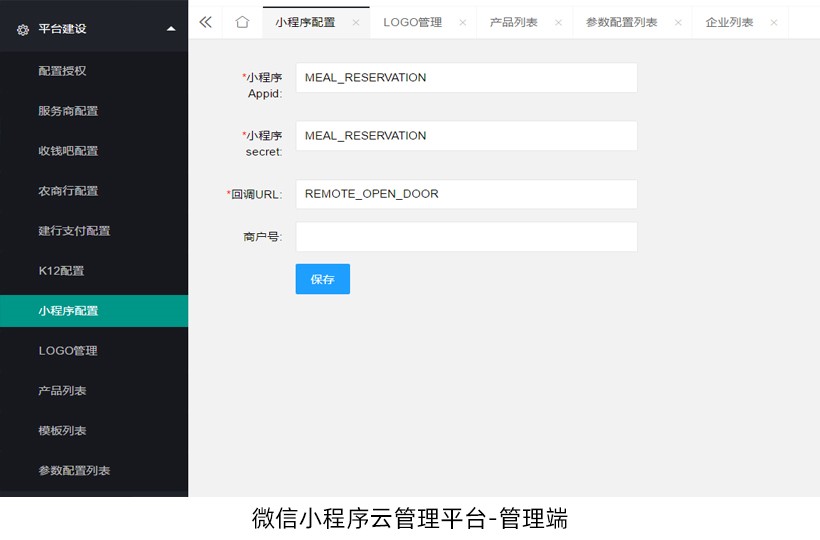Close the 参数配置列表 tab

(678, 22)
